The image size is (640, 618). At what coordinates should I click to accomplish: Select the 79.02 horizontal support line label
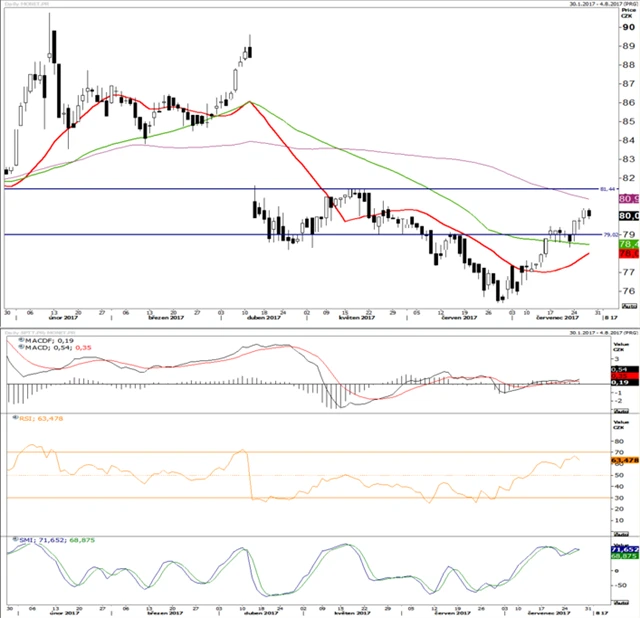coord(605,232)
